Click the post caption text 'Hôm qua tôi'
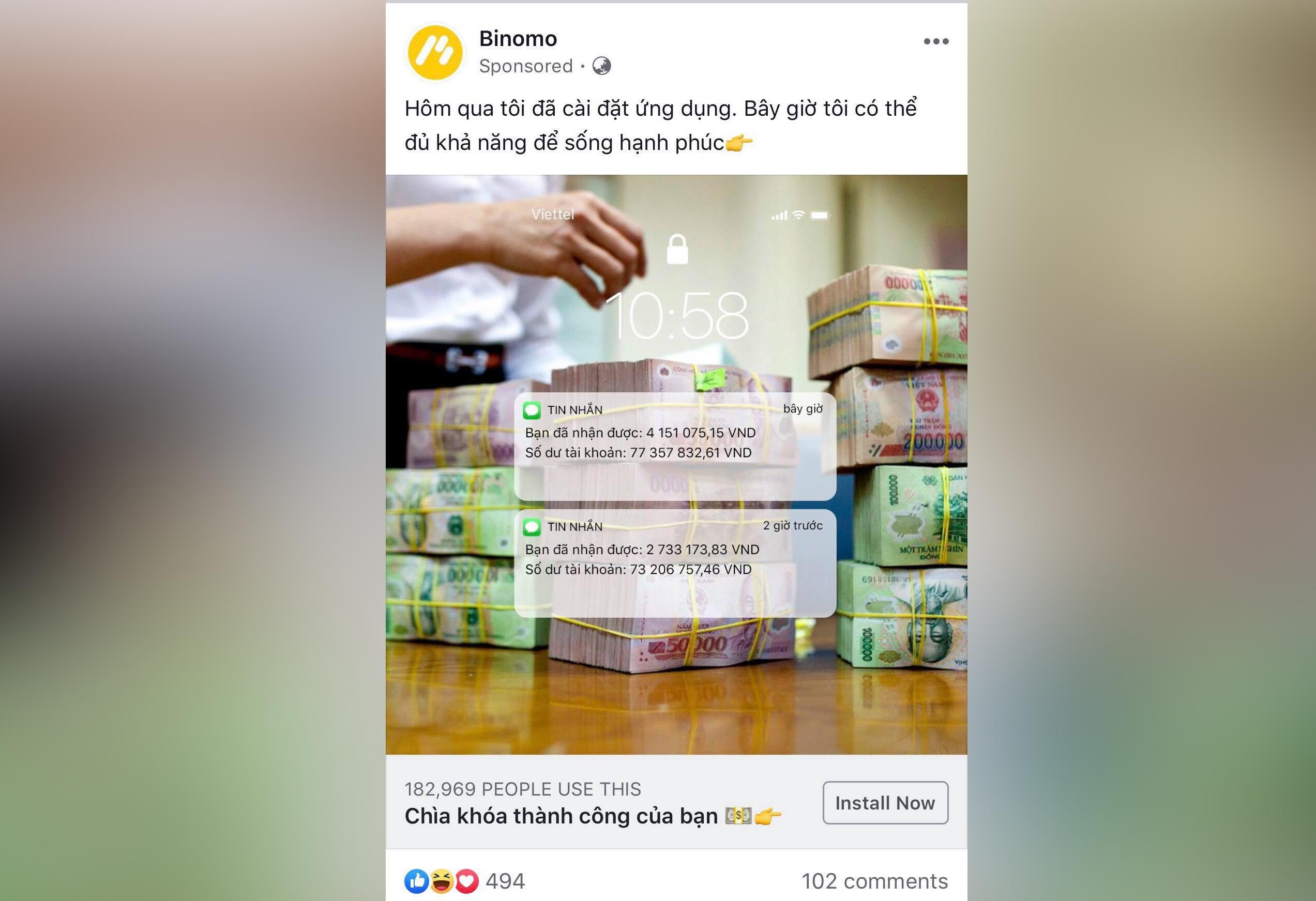The image size is (1316, 901). pos(660,125)
